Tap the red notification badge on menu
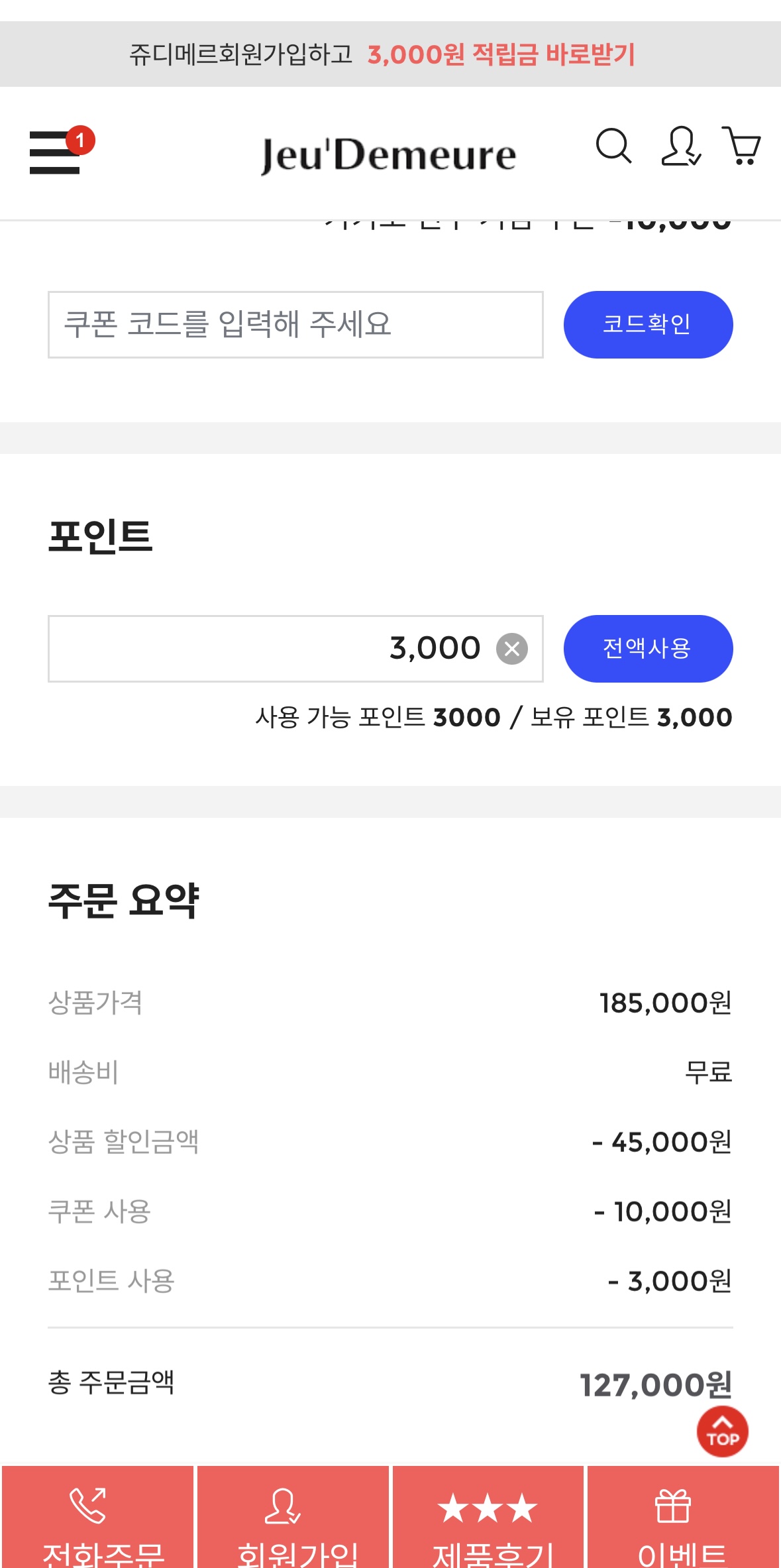The image size is (781, 1568). click(x=81, y=140)
